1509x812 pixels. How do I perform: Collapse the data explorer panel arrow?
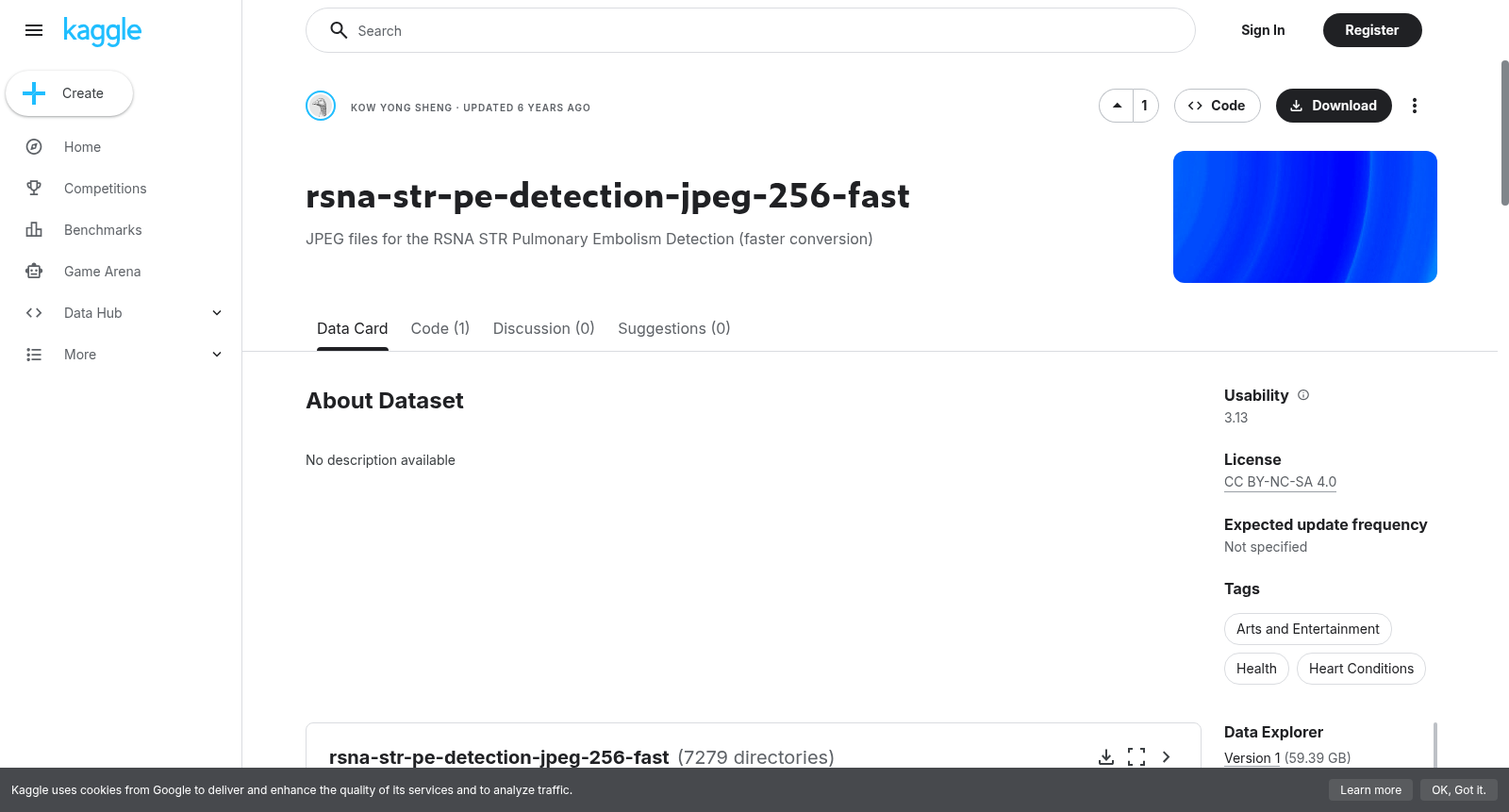(1167, 757)
